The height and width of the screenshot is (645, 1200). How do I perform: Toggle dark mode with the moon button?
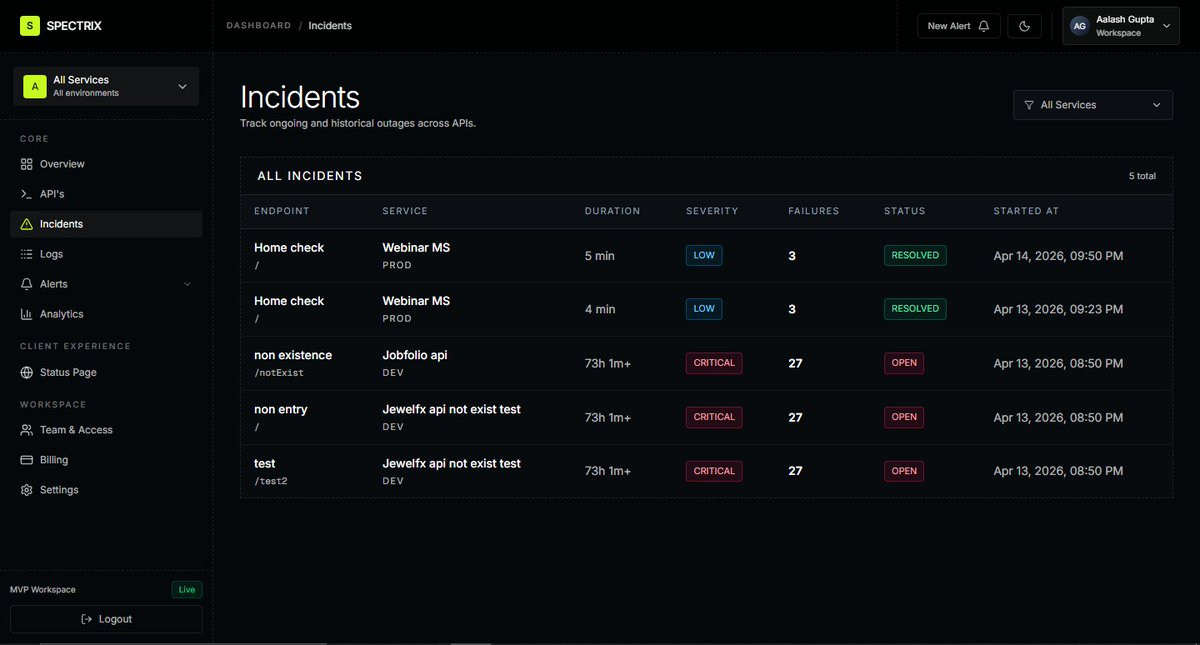(x=1024, y=26)
